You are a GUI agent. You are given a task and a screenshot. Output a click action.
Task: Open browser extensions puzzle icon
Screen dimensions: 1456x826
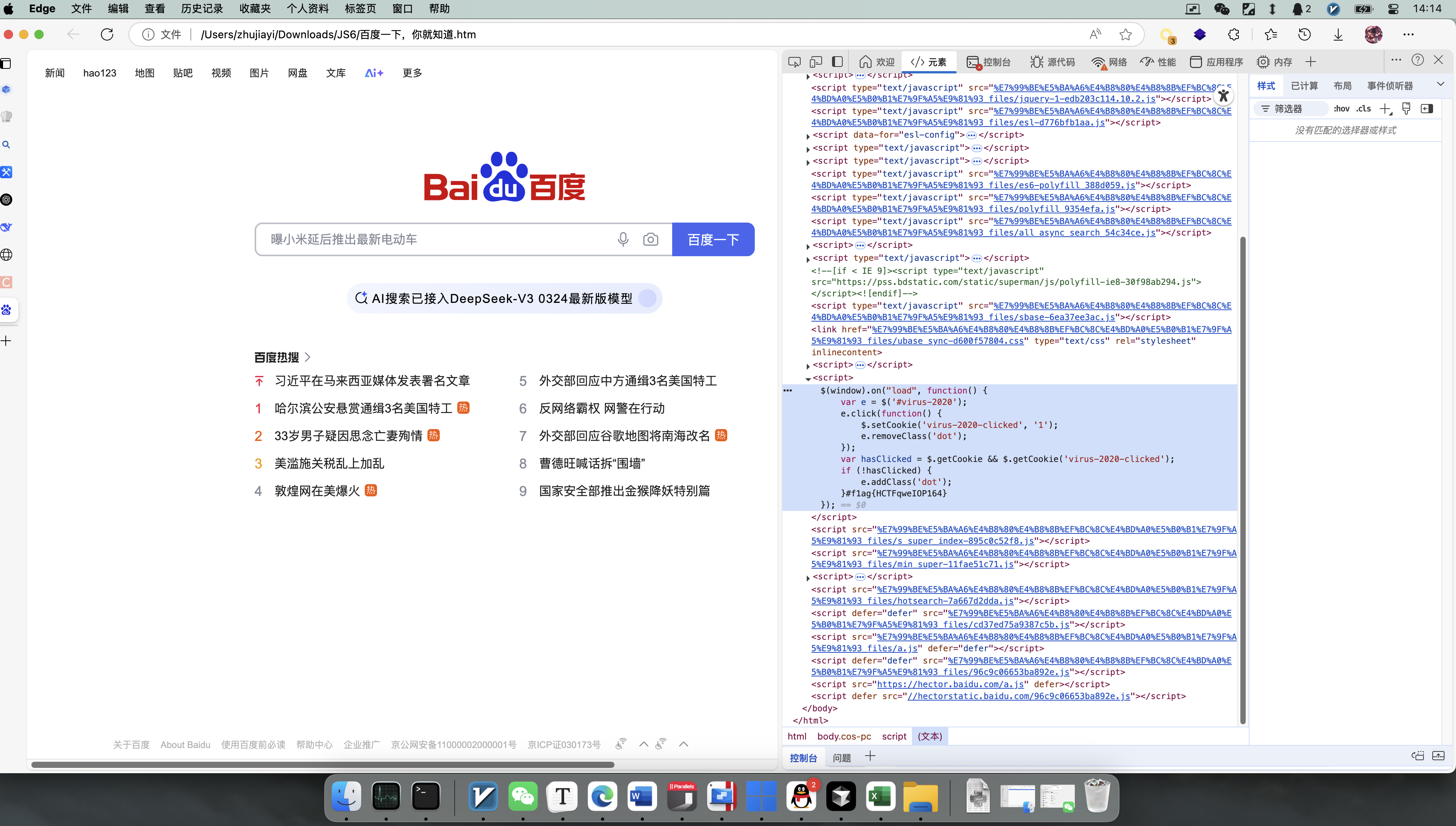pyautogui.click(x=1233, y=34)
